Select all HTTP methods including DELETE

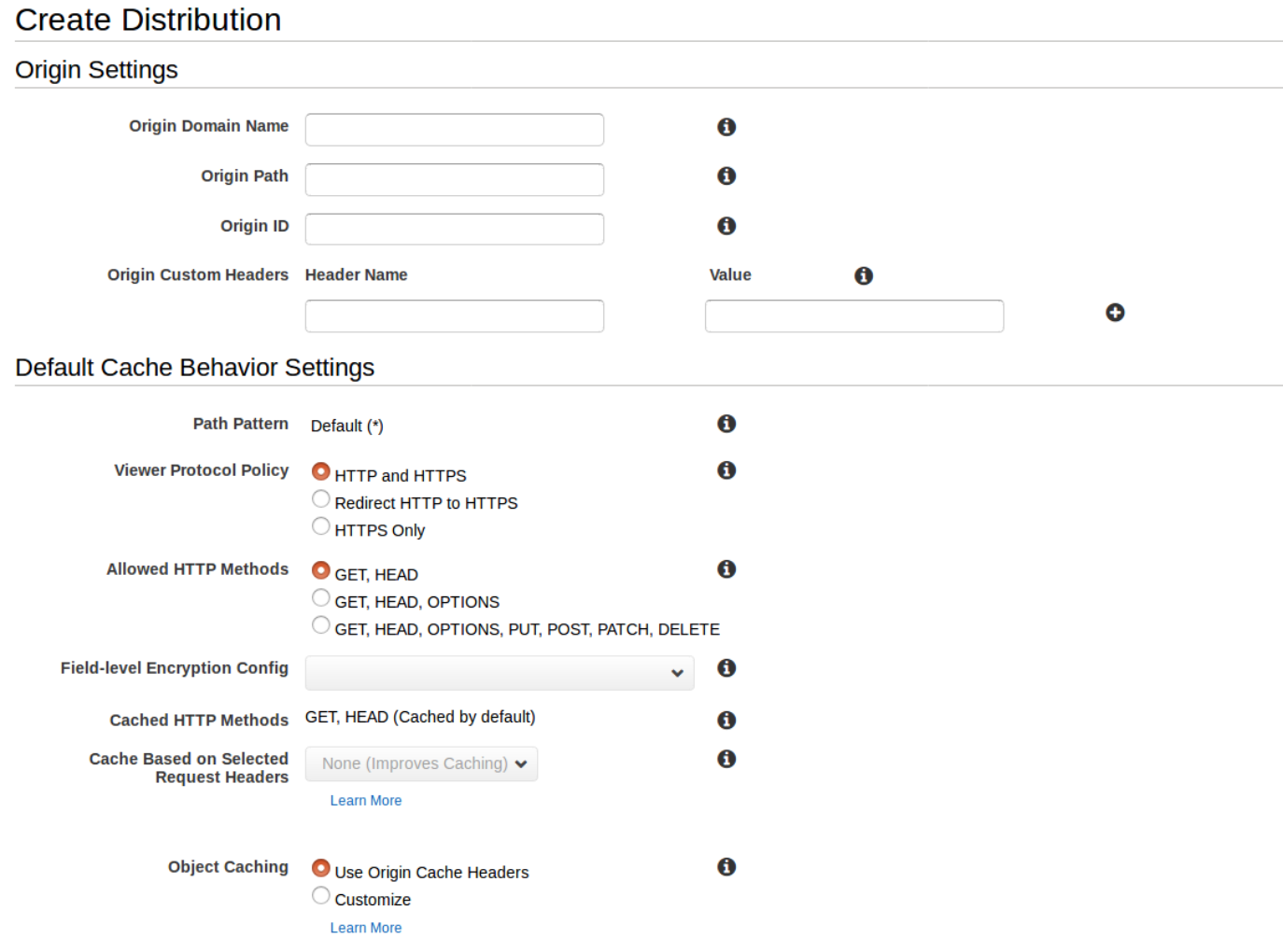pos(321,625)
